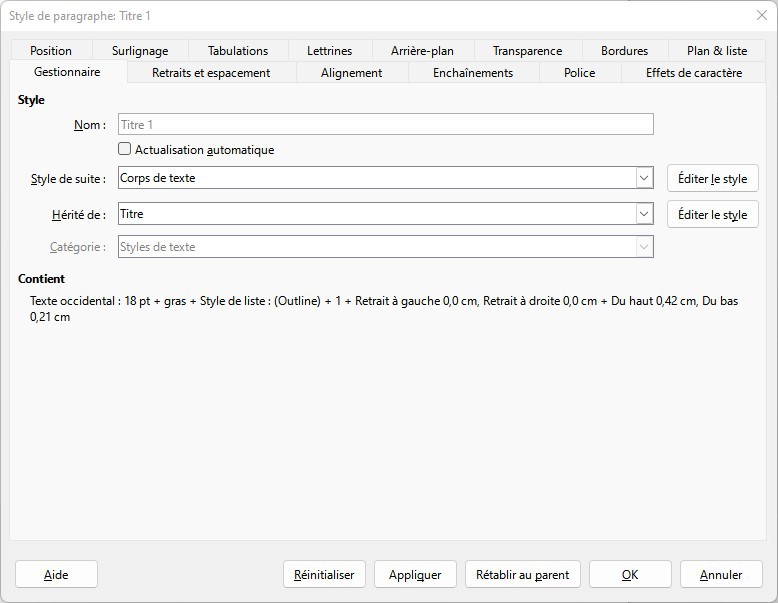The height and width of the screenshot is (603, 778).
Task: Open the Surlignage tab
Action: pos(140,51)
